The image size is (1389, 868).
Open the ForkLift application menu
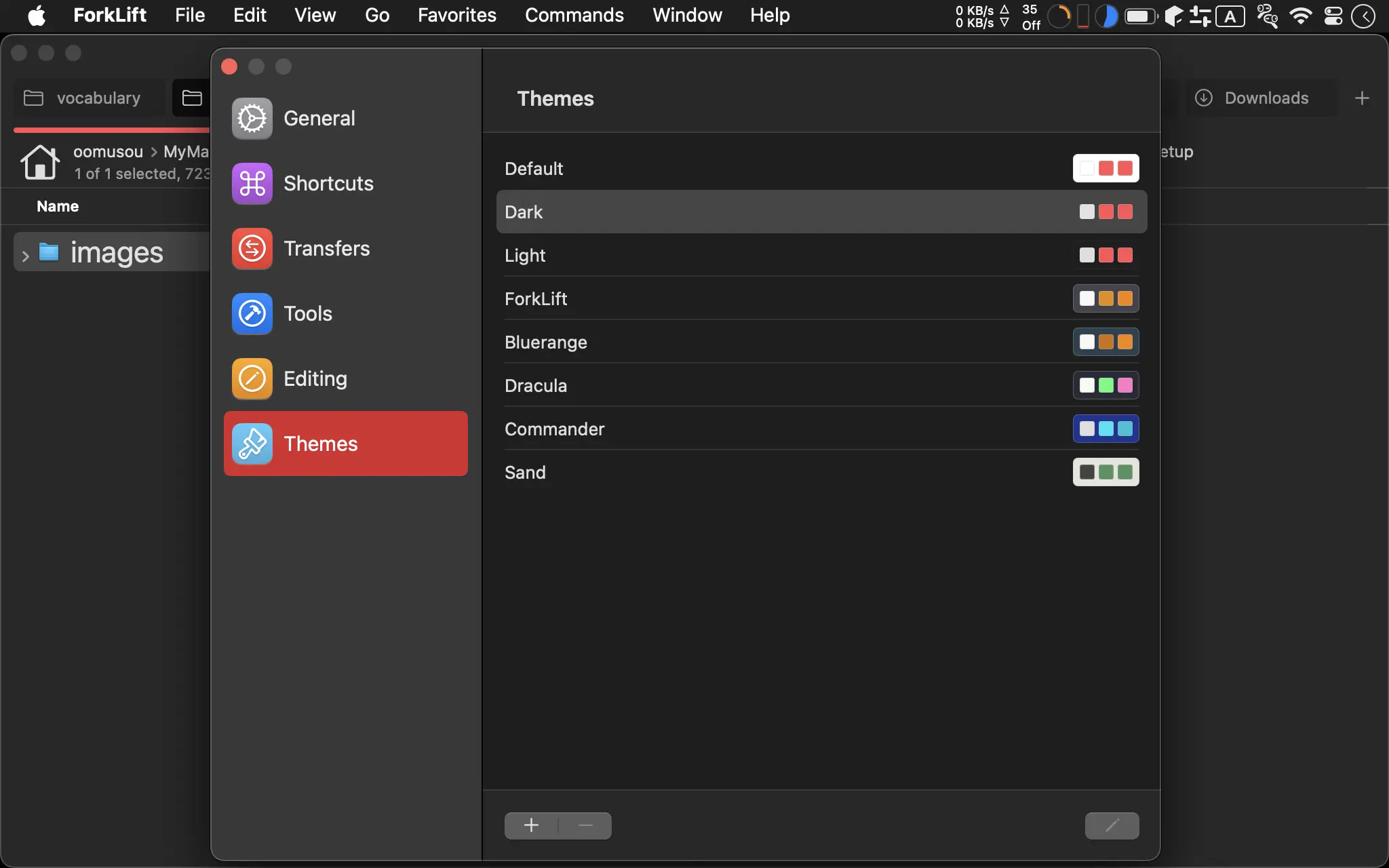click(110, 15)
